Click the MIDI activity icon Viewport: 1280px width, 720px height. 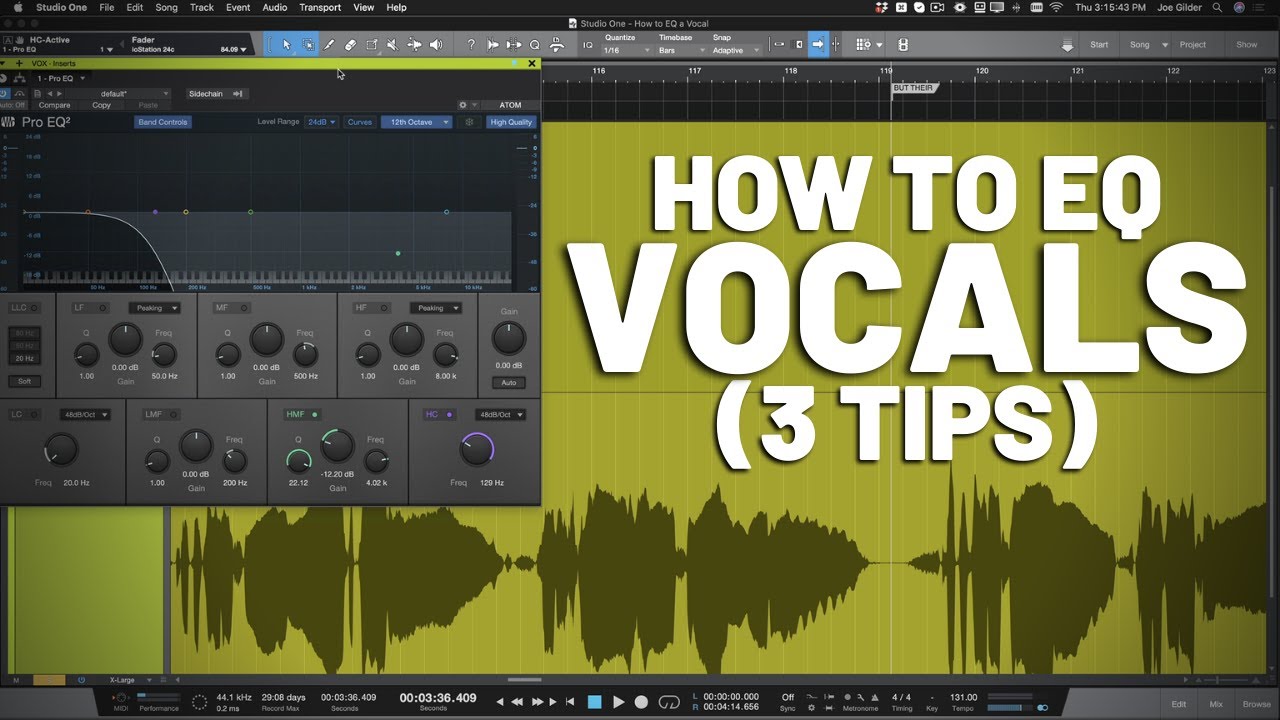(121, 698)
